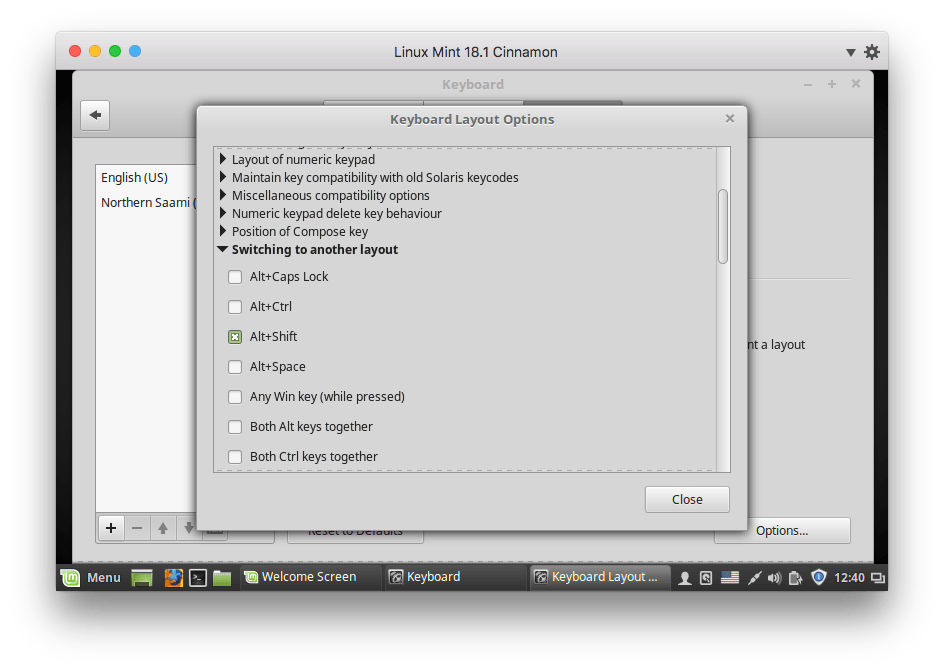Show desktop icon in panel
Viewport: 944px width, 671px height.
[x=142, y=578]
